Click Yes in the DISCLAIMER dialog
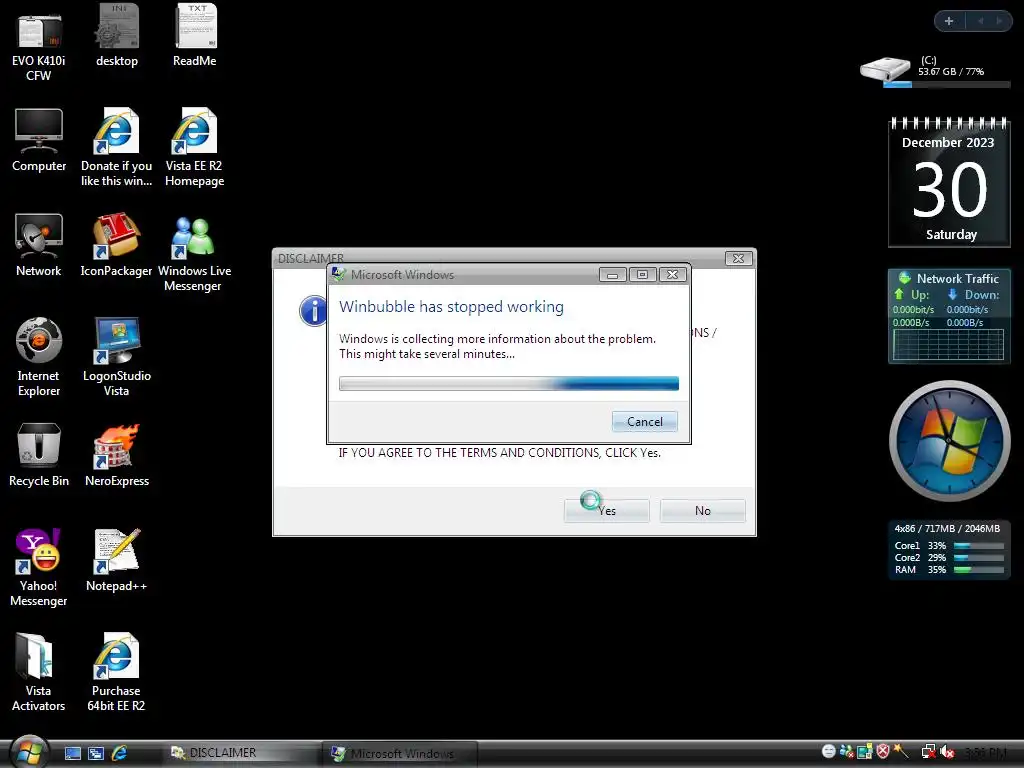 (x=607, y=511)
